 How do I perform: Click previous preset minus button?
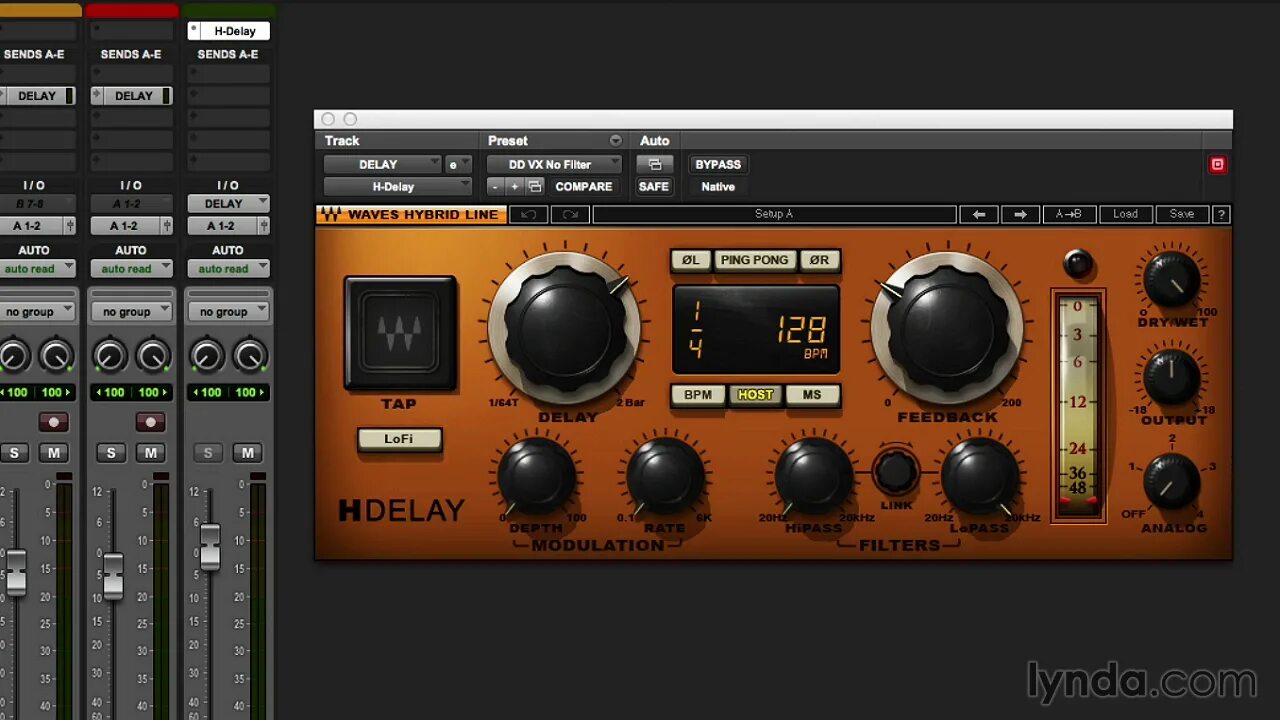point(495,187)
